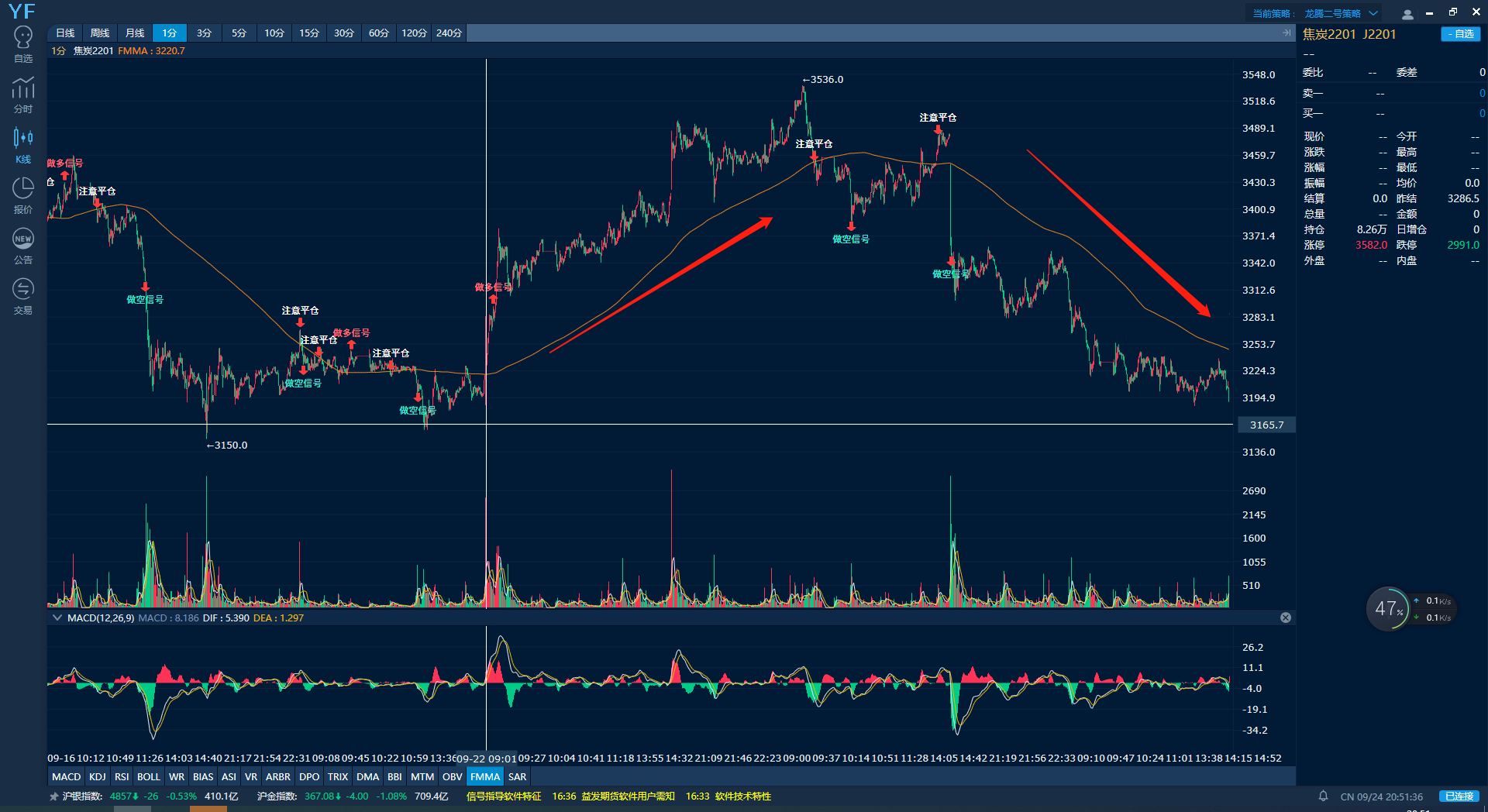The image size is (1488, 812).
Task: Select the K线 candlestick chart icon
Action: coord(23,145)
